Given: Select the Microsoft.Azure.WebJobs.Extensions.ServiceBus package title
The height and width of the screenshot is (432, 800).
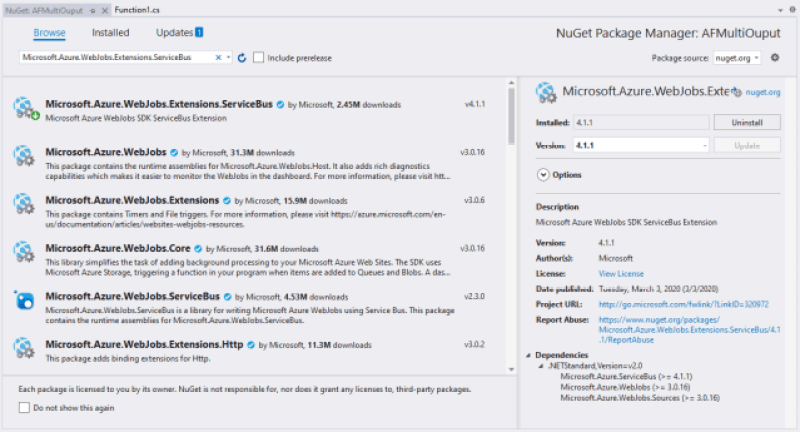Looking at the screenshot, I should tap(159, 104).
